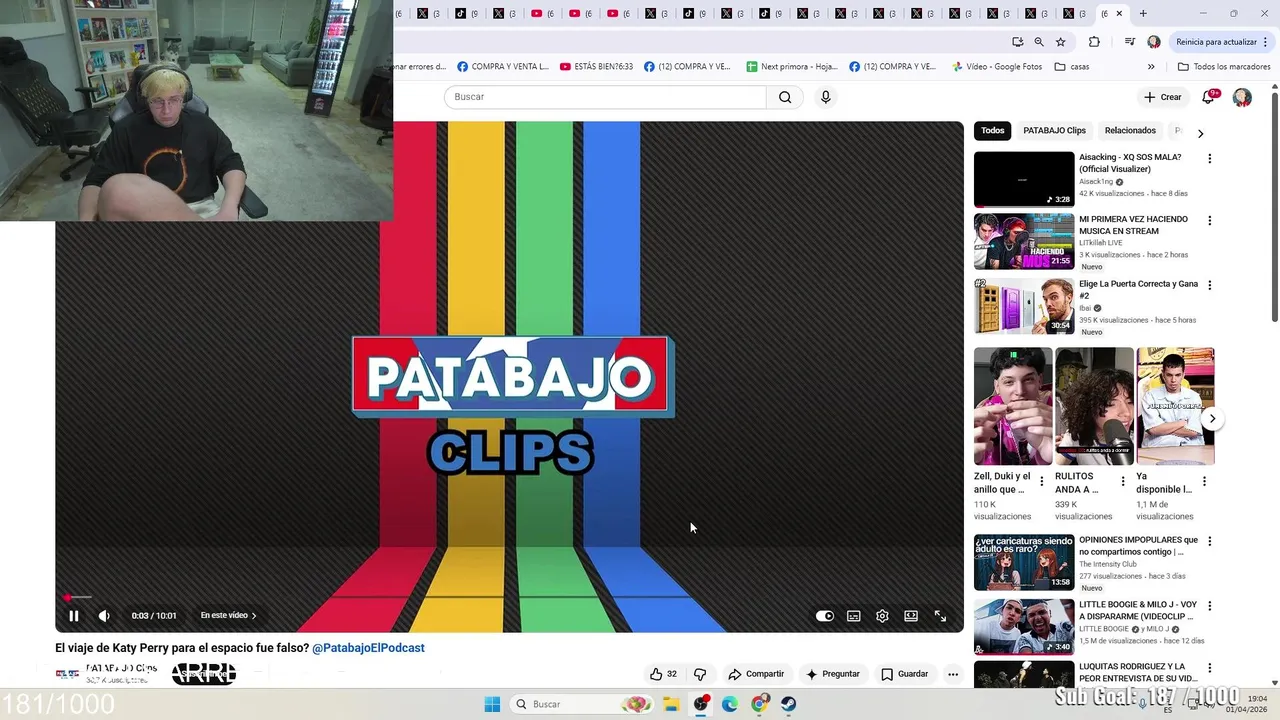The image size is (1280, 720).
Task: Open options for The Intensity Club video
Action: point(1209,541)
